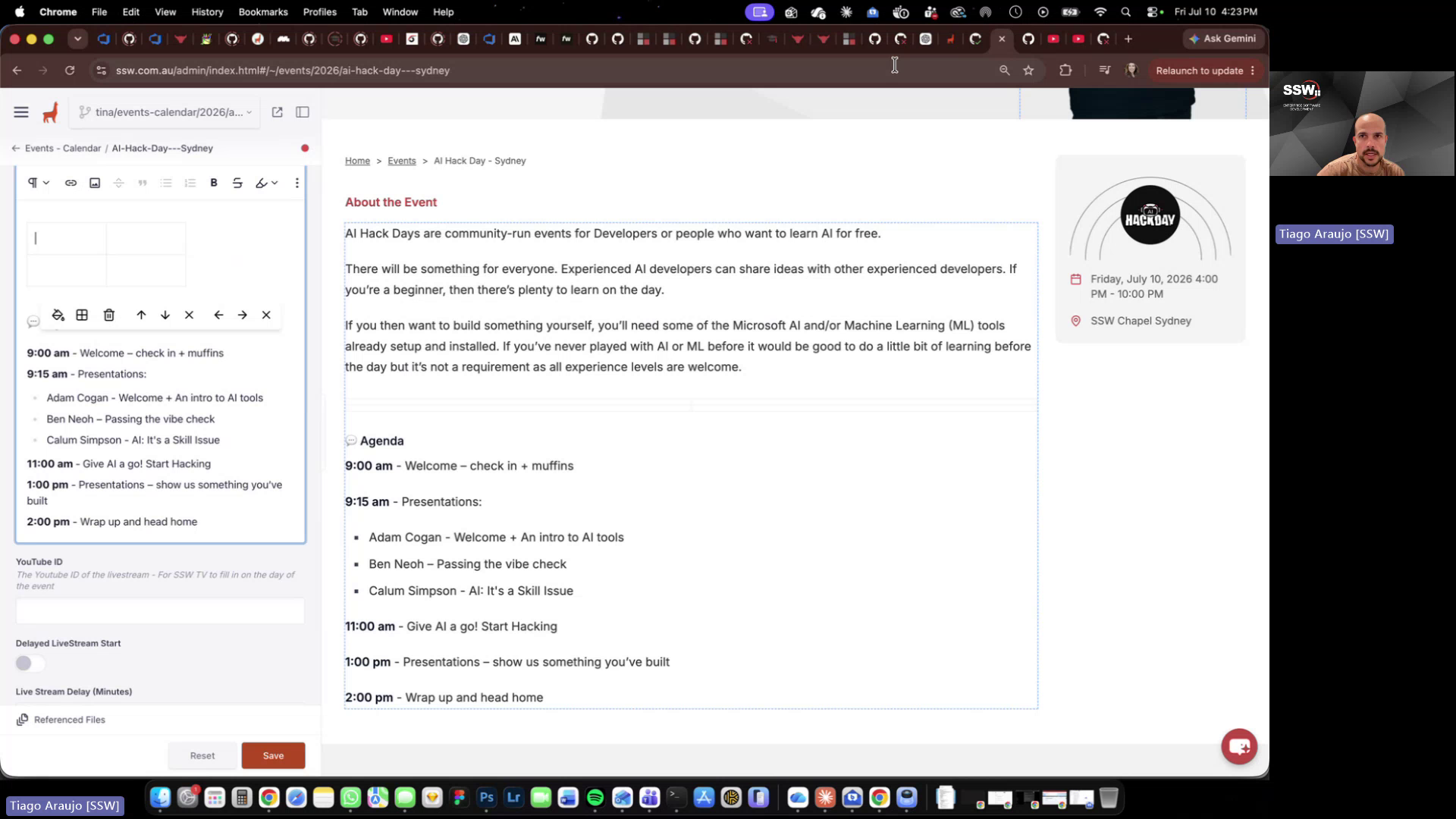Open the Bookmarks menu
The image size is (1456, 819).
[263, 12]
